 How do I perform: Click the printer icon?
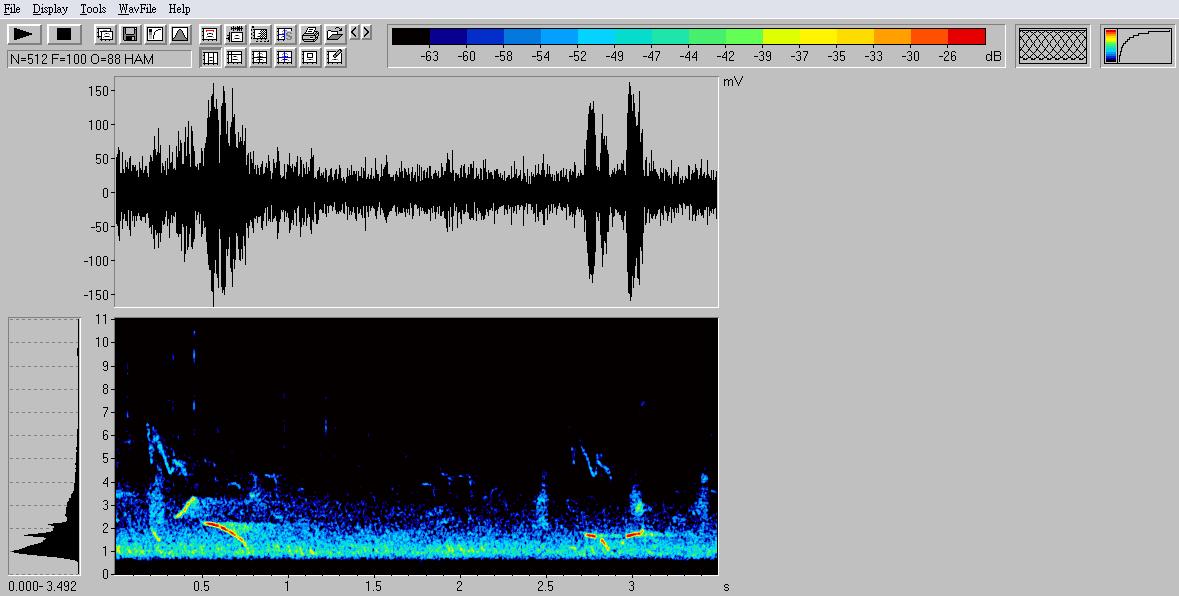click(x=310, y=34)
